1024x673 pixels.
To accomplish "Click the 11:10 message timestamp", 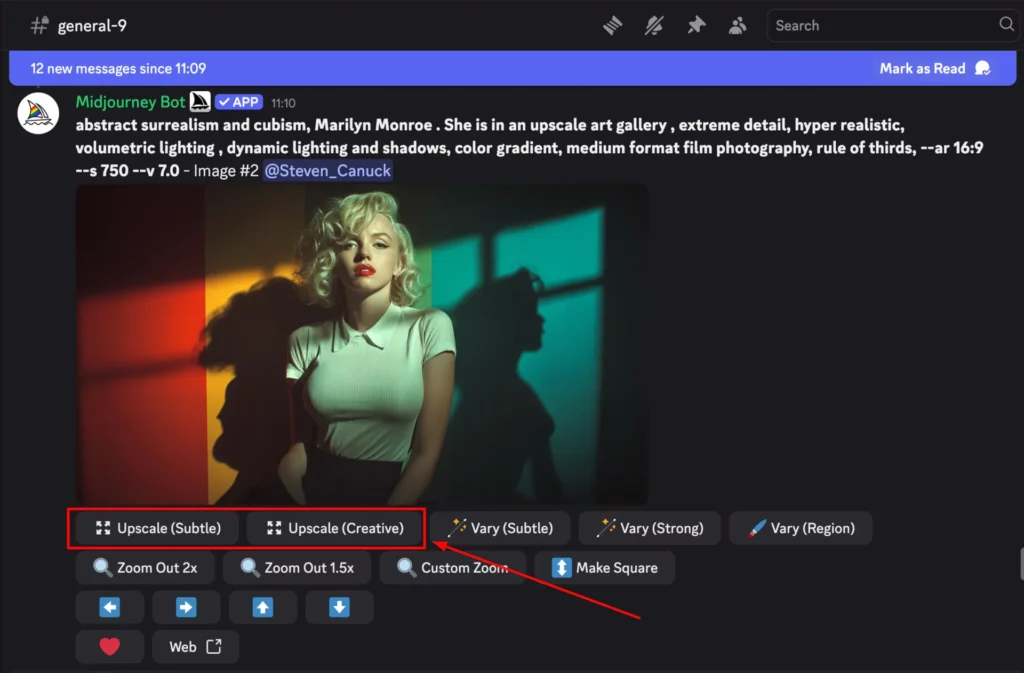I will pos(283,103).
